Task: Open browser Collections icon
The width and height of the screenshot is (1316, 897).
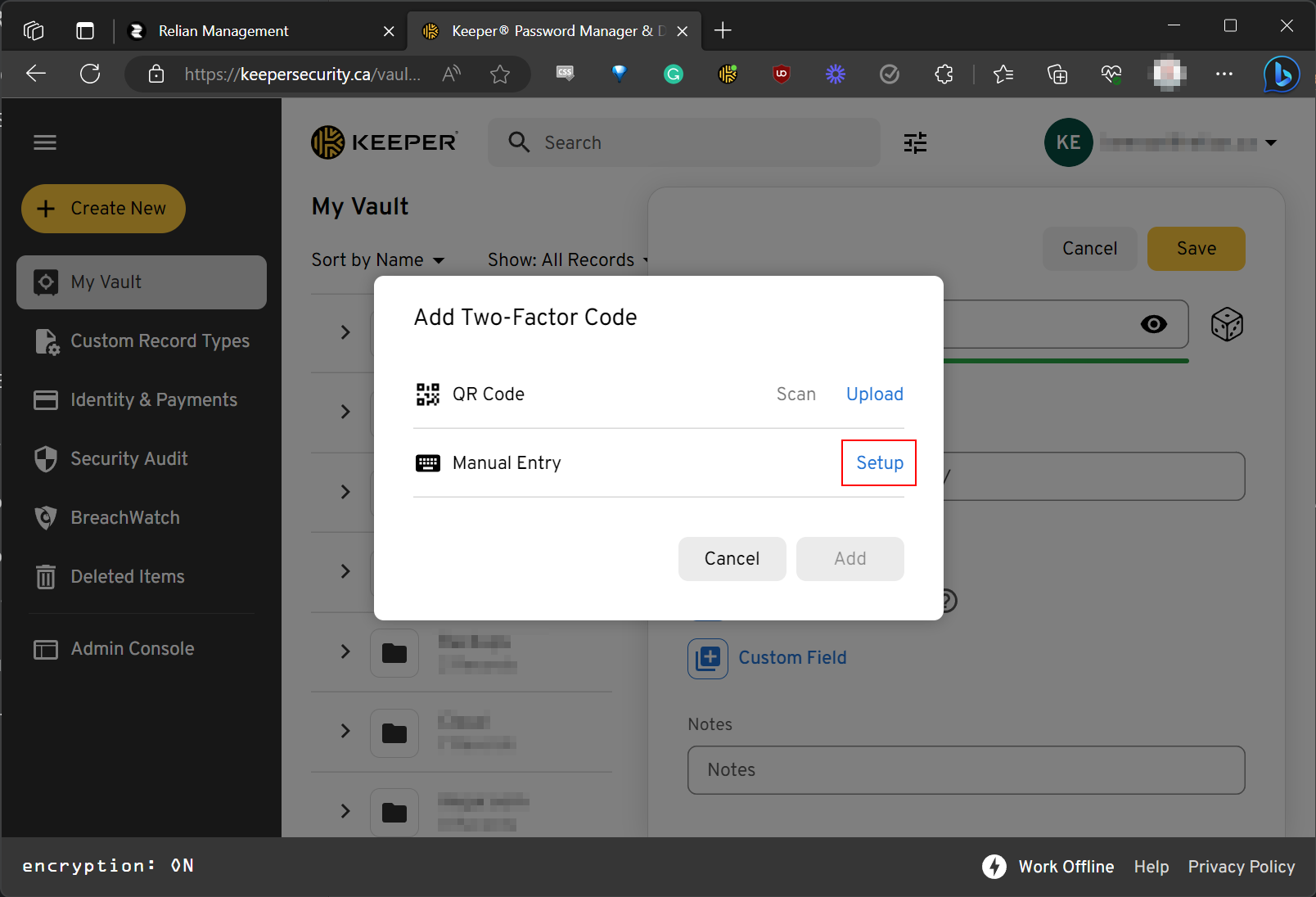Action: [x=1057, y=74]
